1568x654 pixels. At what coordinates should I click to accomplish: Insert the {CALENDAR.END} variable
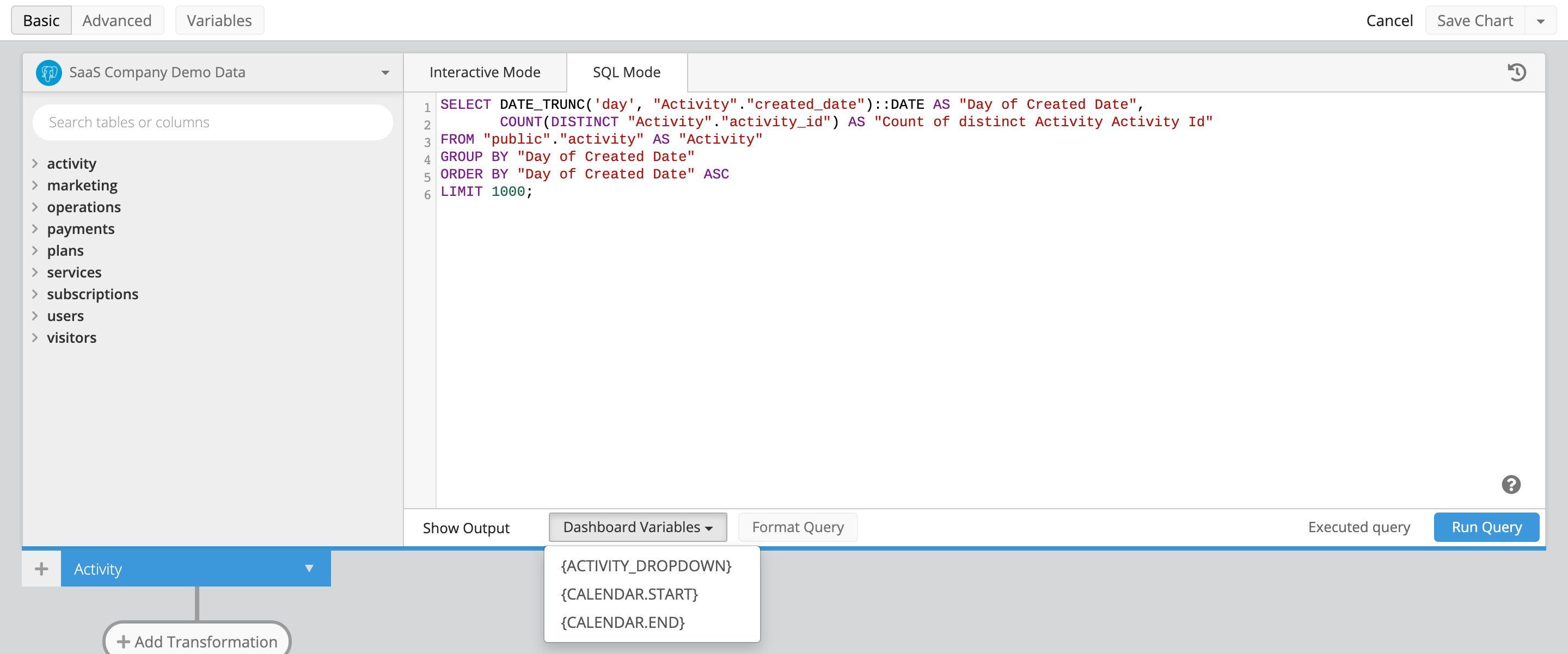(622, 622)
